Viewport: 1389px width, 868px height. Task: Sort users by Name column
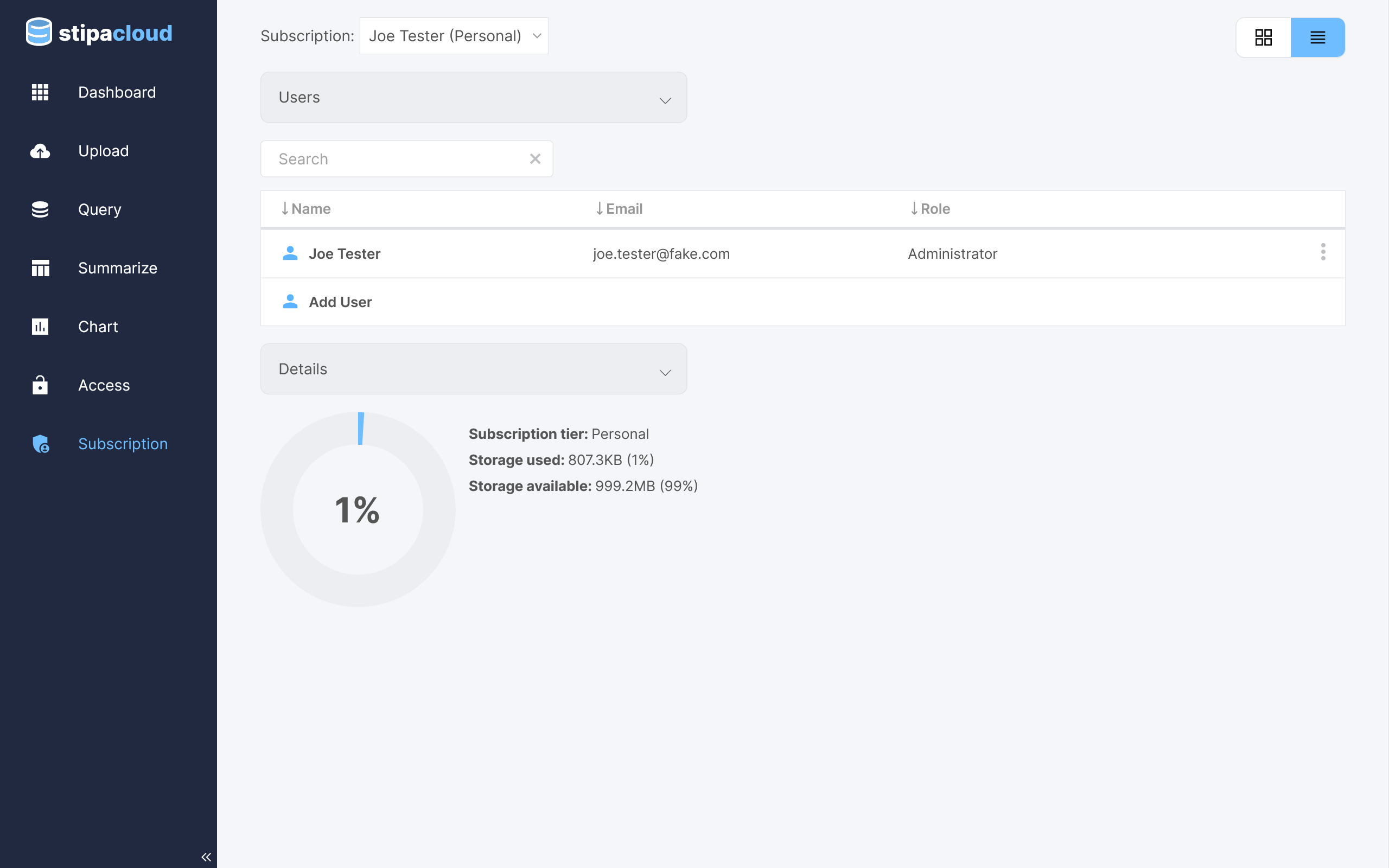coord(306,209)
